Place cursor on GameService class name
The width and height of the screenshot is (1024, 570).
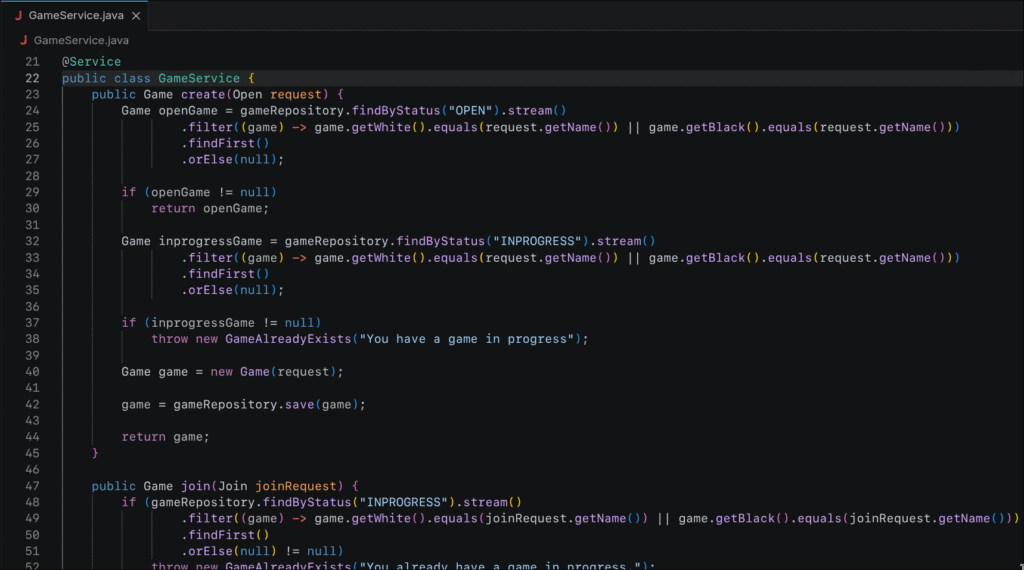[x=199, y=78]
